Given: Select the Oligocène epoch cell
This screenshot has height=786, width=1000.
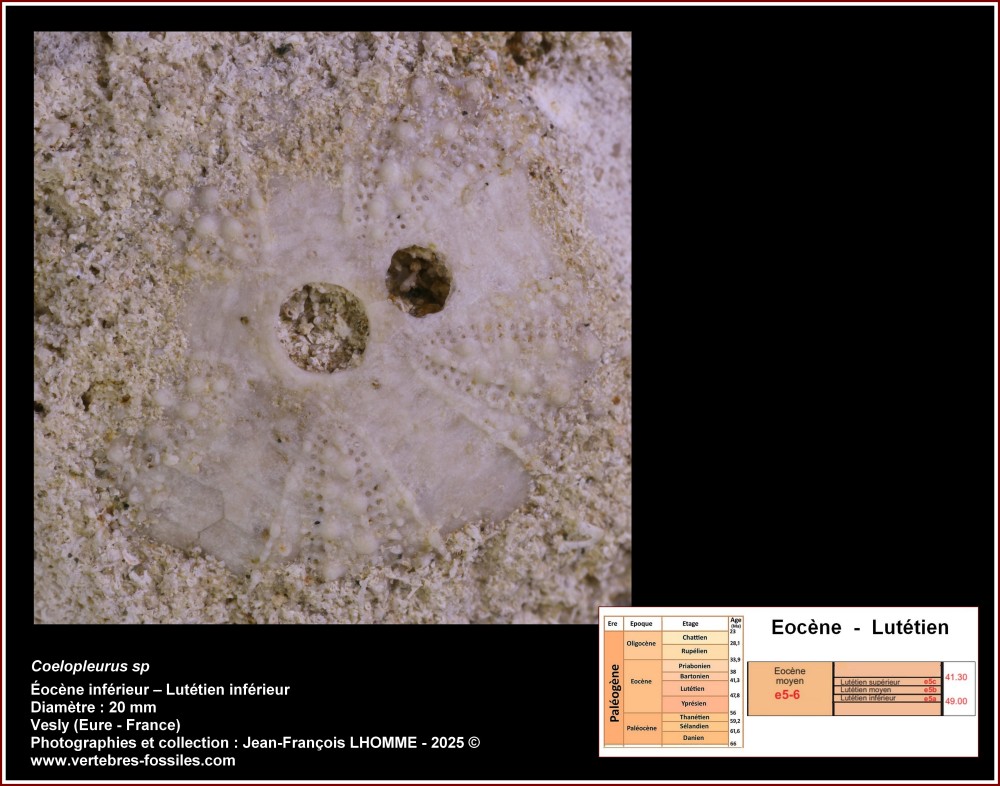Looking at the screenshot, I should 643,644.
